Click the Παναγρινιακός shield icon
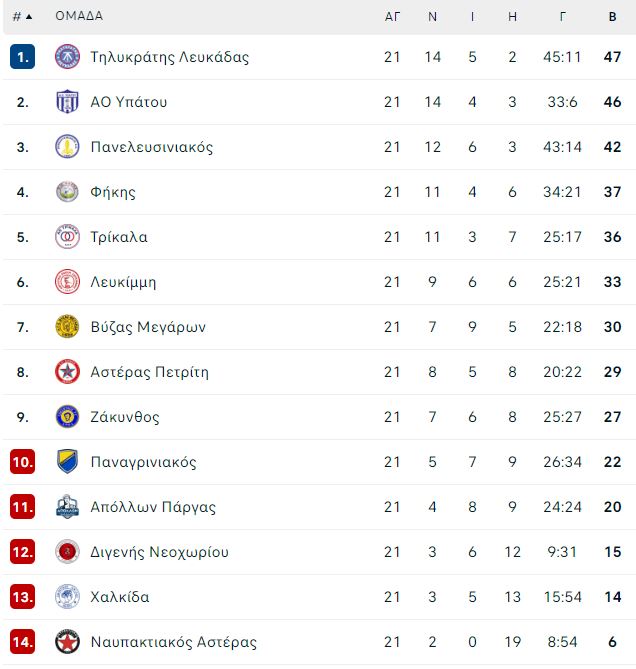The height and width of the screenshot is (669, 636). [x=67, y=461]
